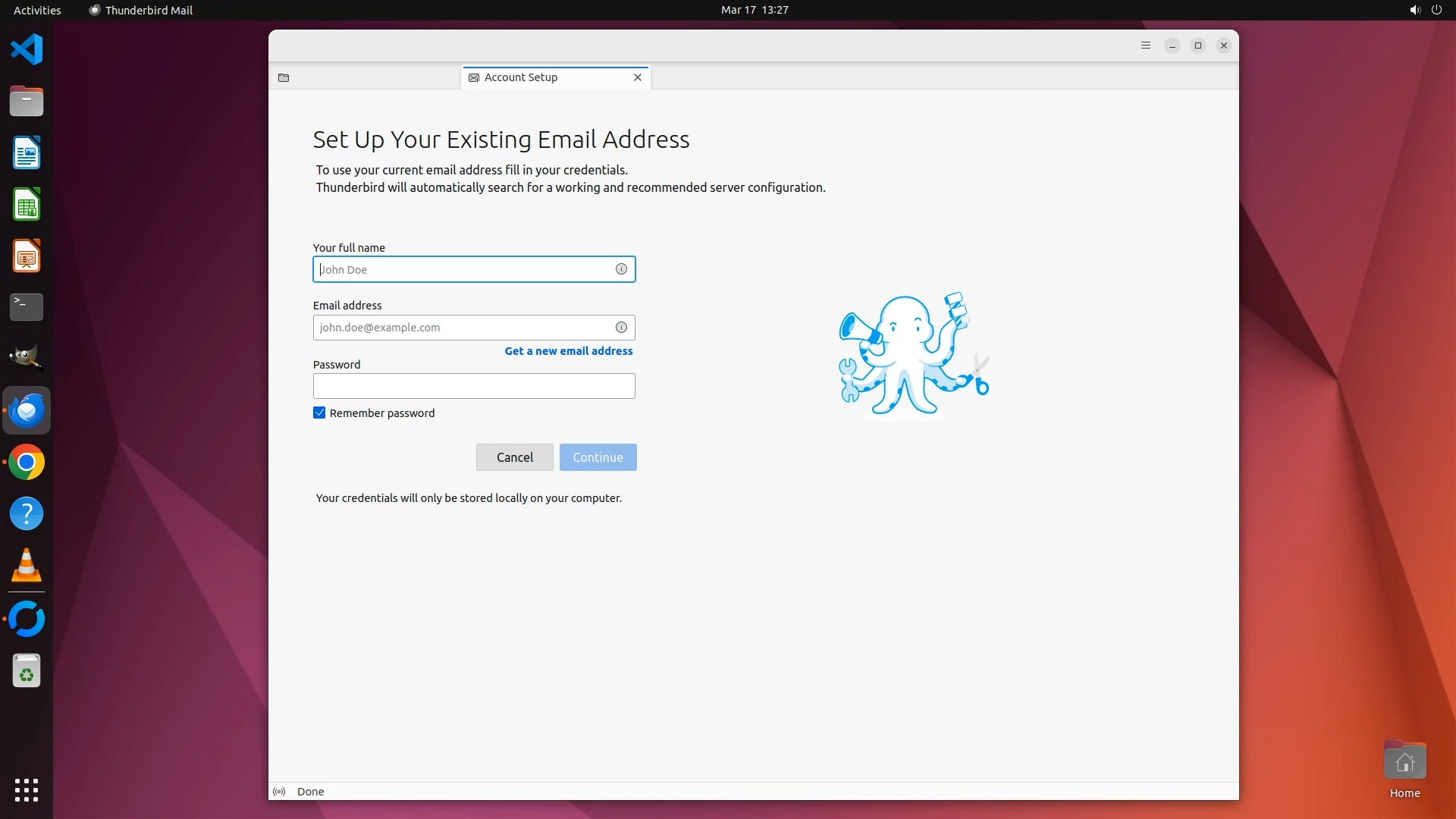Click into the Password field
This screenshot has height=819, width=1456.
click(473, 386)
